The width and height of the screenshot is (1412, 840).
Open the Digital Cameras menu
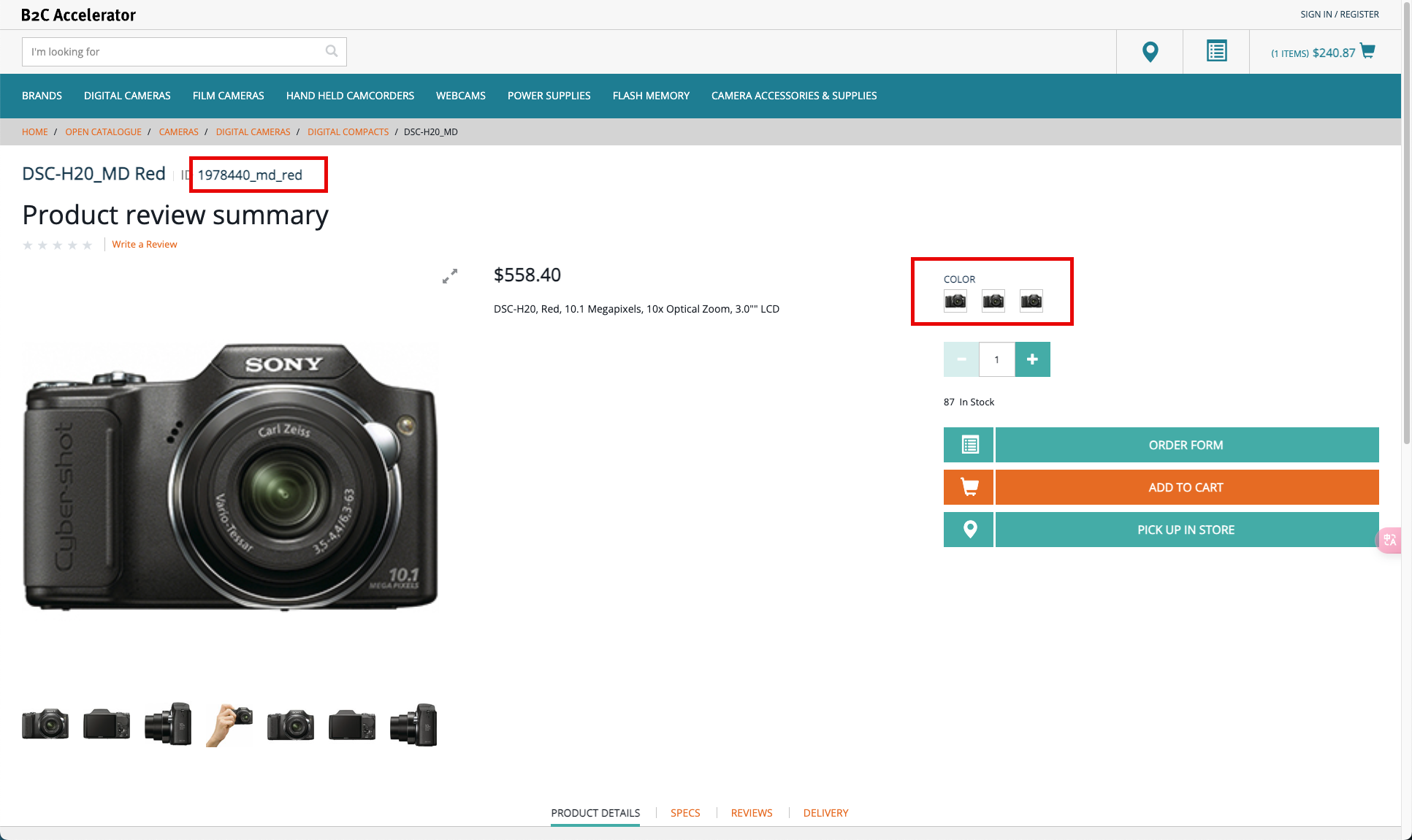click(x=127, y=96)
